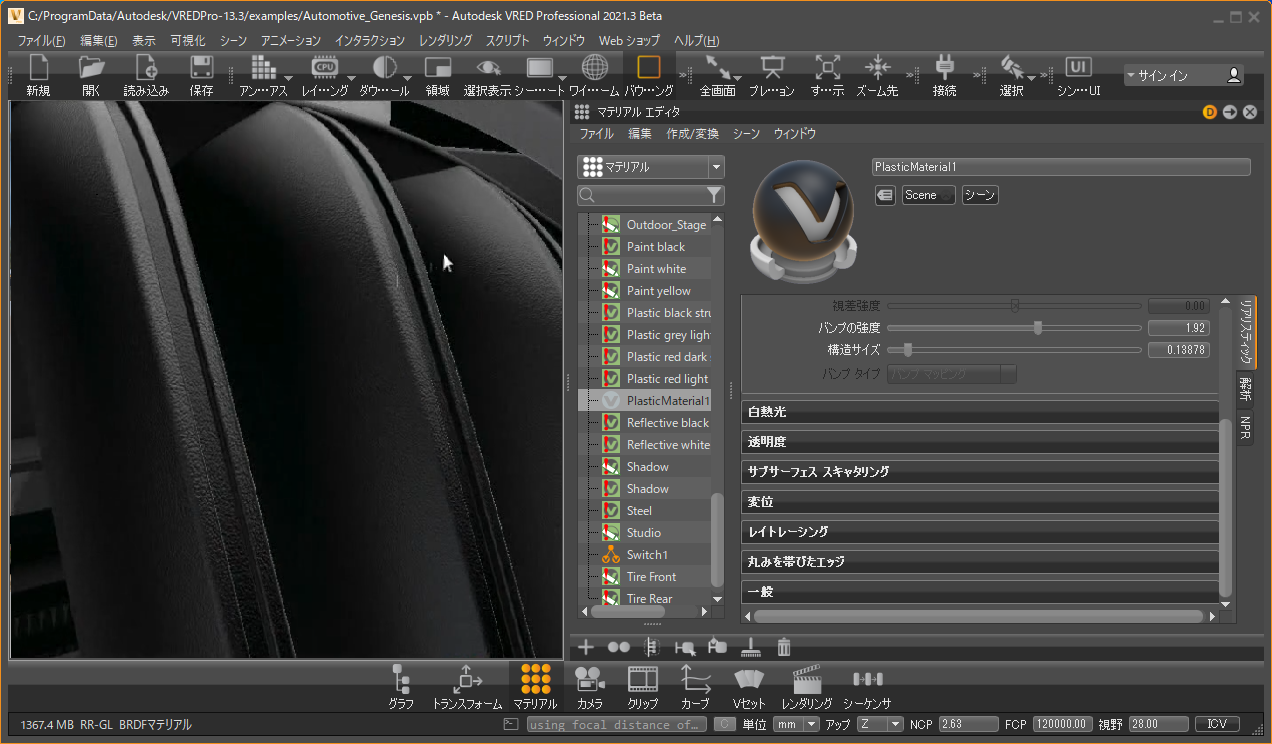
Task: Click the New (新規) file icon
Action: [38, 68]
